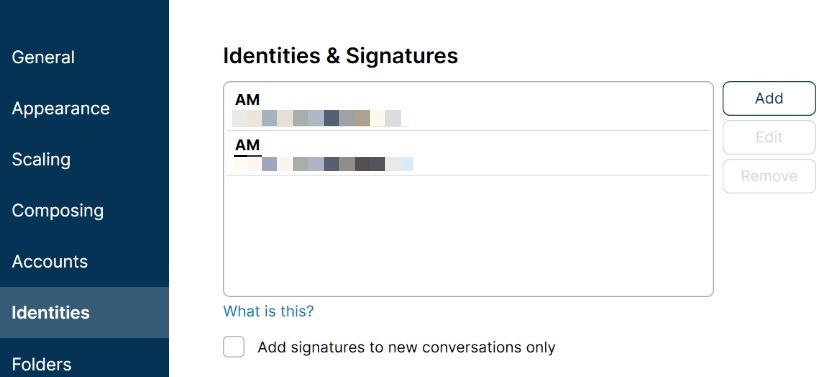Image resolution: width=817 pixels, height=377 pixels.
Task: Click the 'Add signatures to new conversations only' label
Action: [406, 347]
